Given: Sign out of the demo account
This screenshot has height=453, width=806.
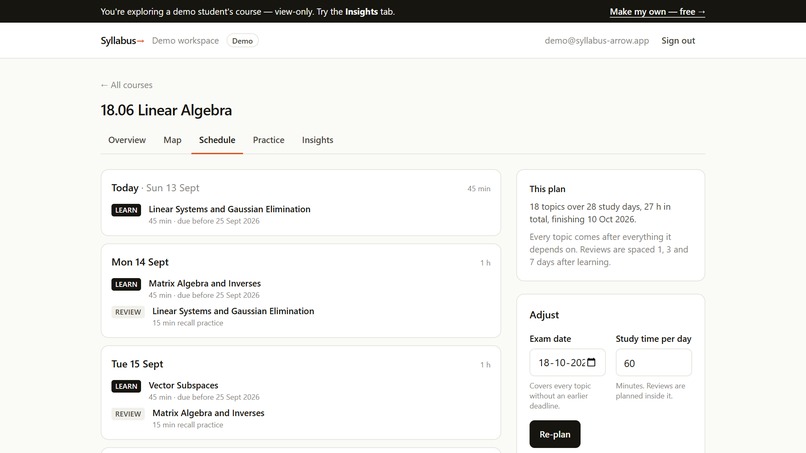Looking at the screenshot, I should (678, 41).
